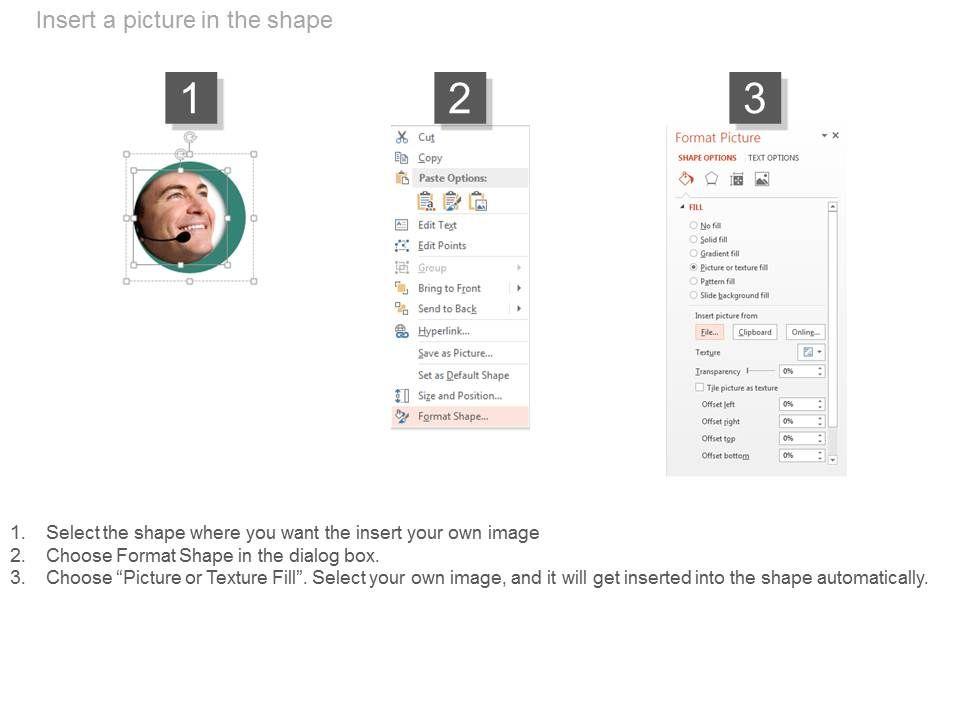Collapse the Fill section
Screen dimensions: 960x720
click(683, 207)
